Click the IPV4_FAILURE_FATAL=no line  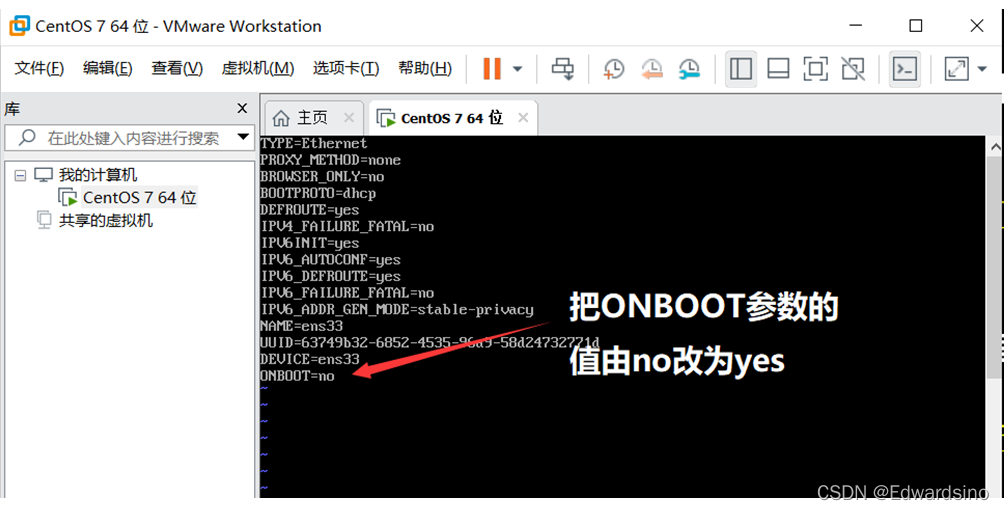tap(347, 226)
